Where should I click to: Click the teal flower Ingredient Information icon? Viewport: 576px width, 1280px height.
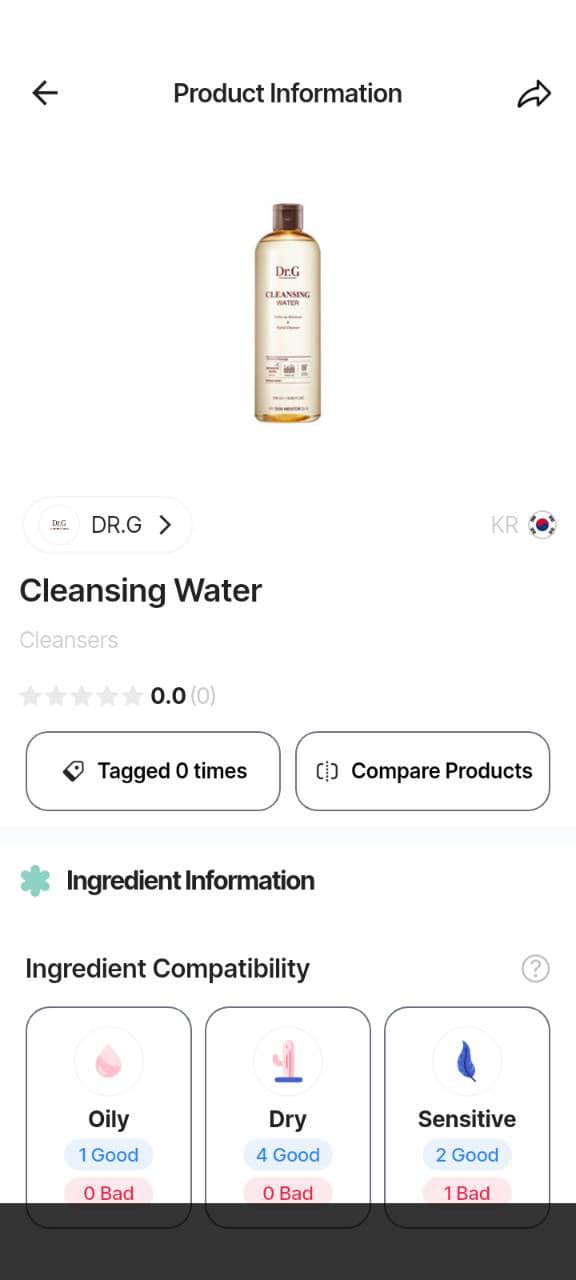pyautogui.click(x=36, y=881)
